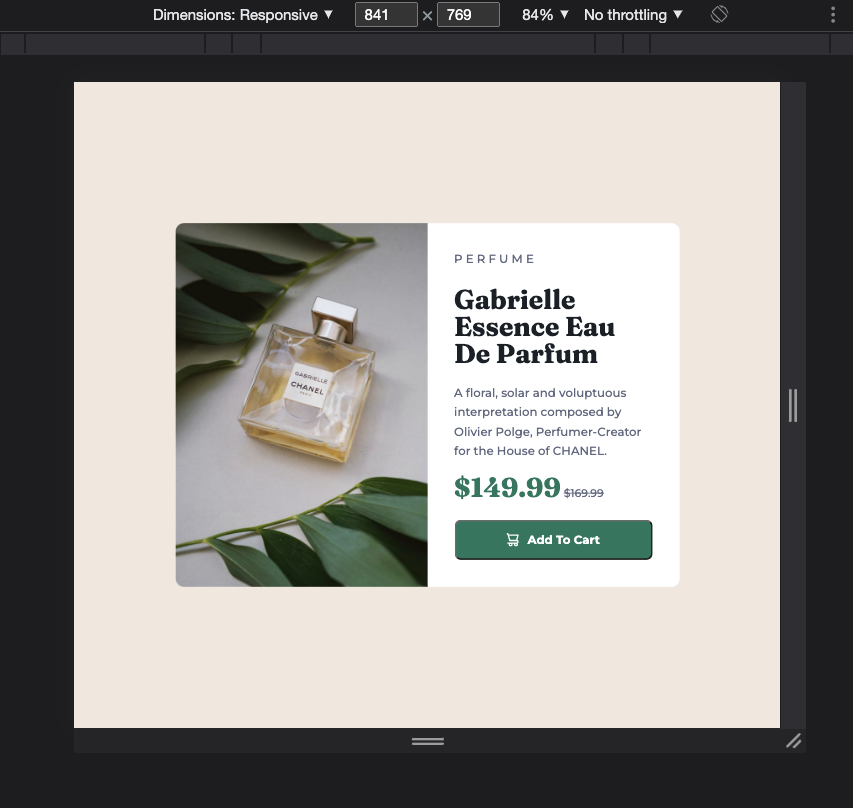The width and height of the screenshot is (853, 808).
Task: Toggle the rotate device orientation icon
Action: tap(719, 14)
